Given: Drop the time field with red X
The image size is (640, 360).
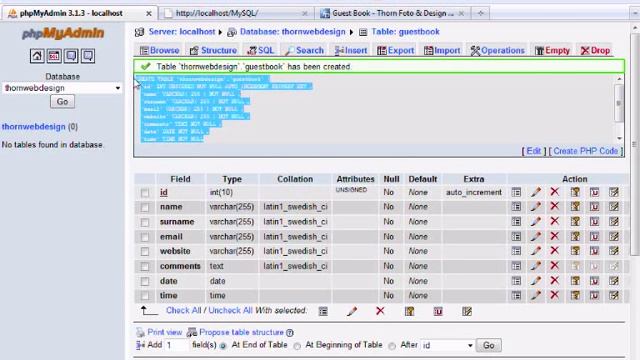Looking at the screenshot, I should 554,295.
